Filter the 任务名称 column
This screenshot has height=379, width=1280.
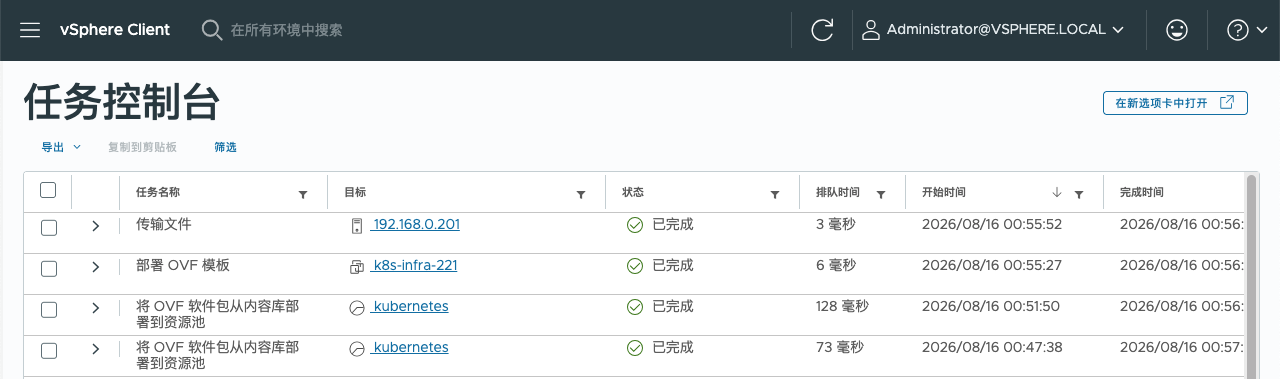[x=303, y=195]
